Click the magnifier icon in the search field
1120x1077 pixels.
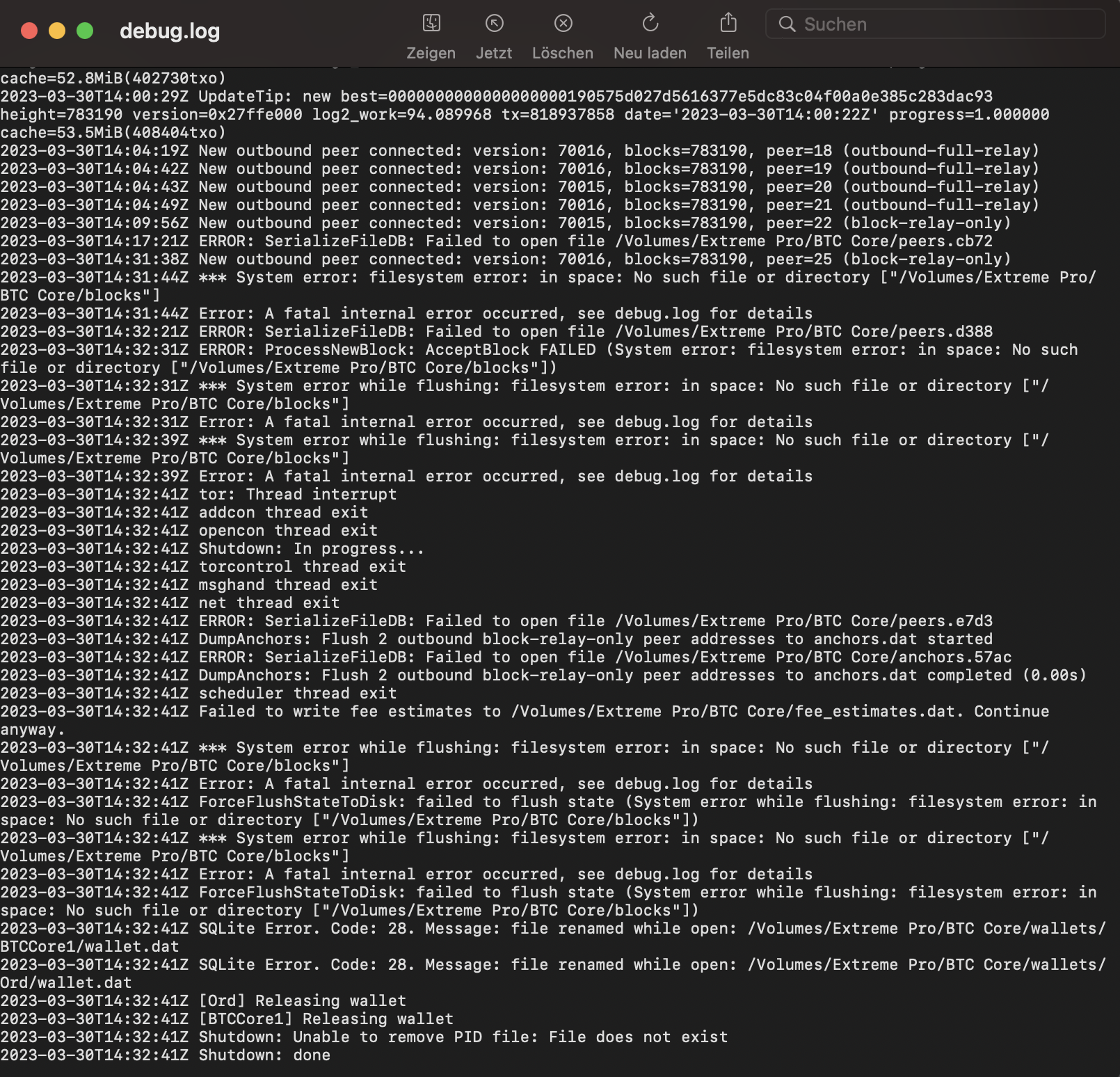pos(788,24)
